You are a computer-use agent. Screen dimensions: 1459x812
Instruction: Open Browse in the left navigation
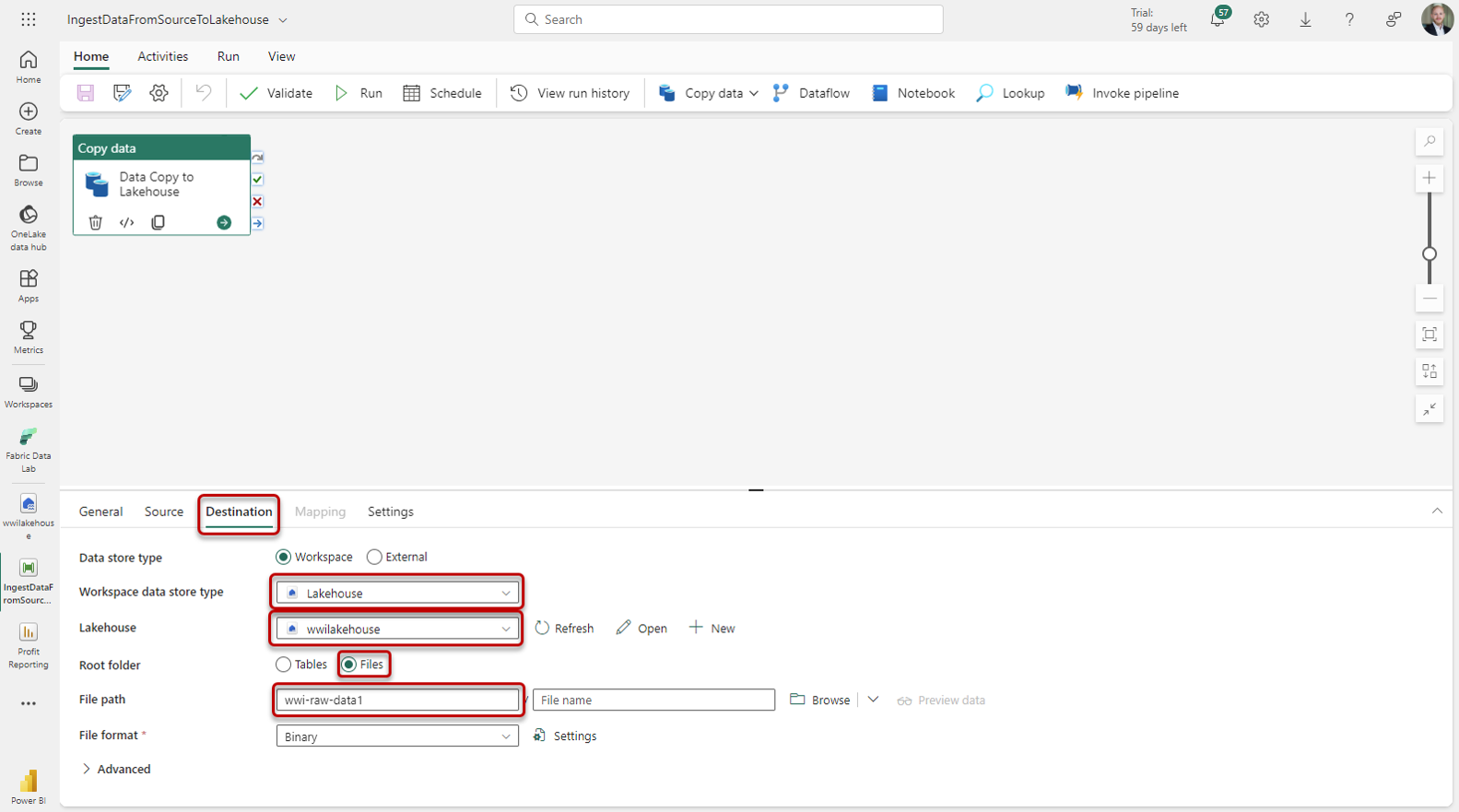29,170
